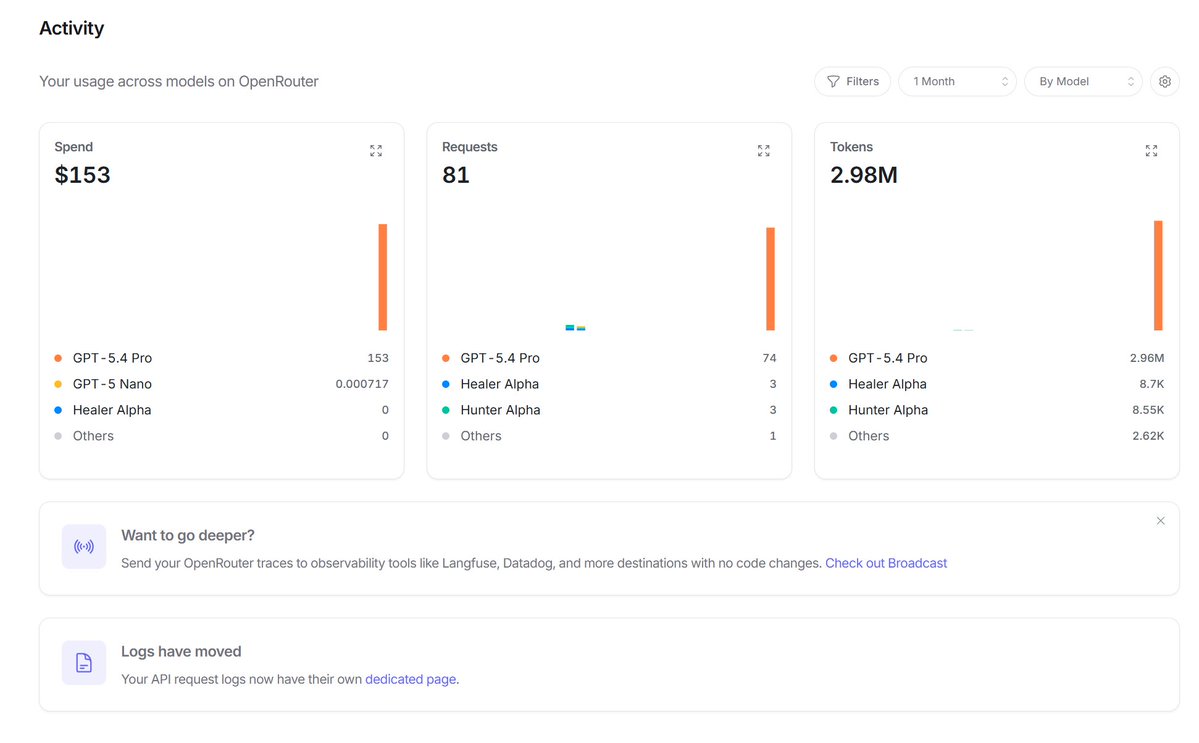Image resolution: width=1199 pixels, height=743 pixels.
Task: Click the 81 total requests value
Action: 456,175
